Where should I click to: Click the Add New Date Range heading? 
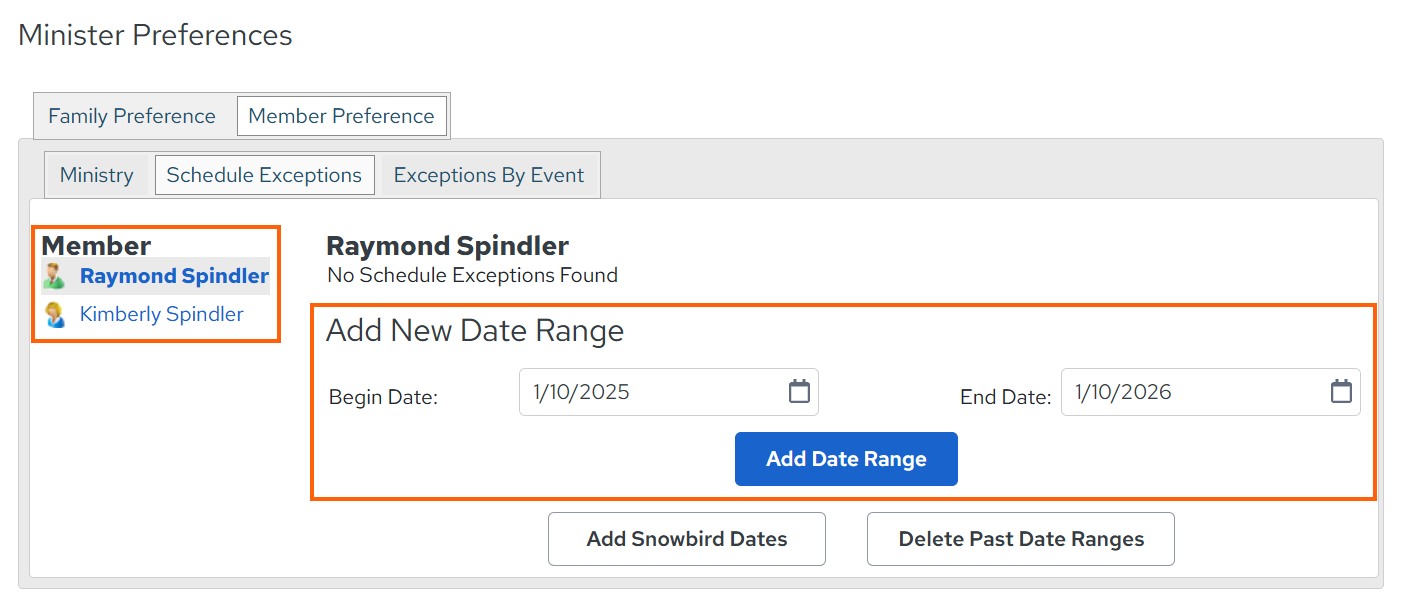coord(475,330)
